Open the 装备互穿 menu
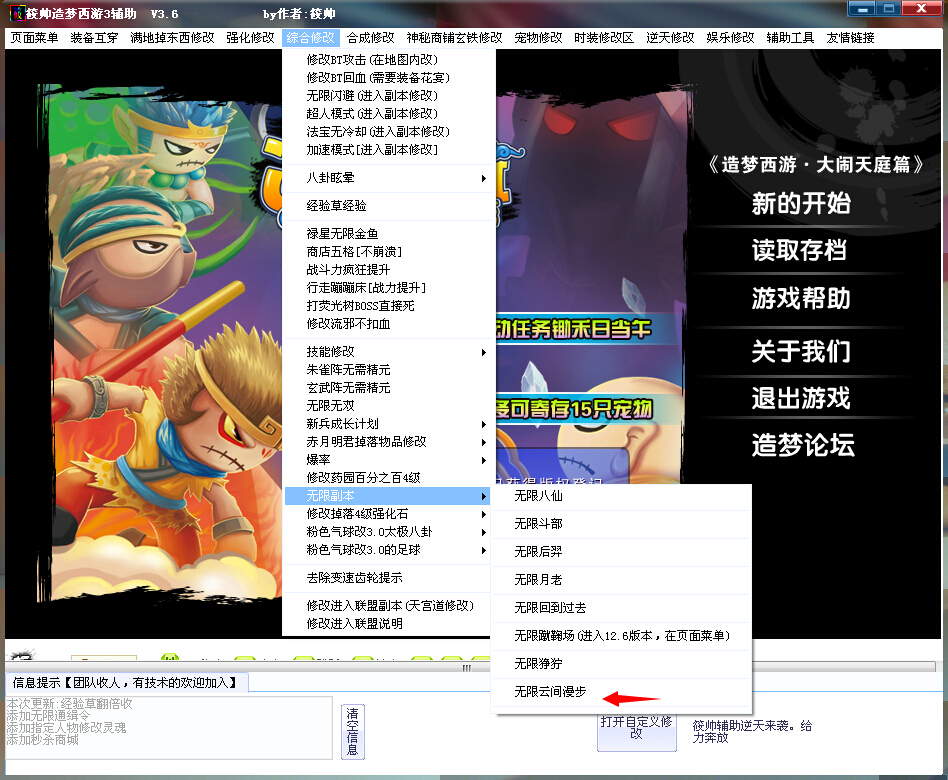This screenshot has width=948, height=780. click(94, 37)
